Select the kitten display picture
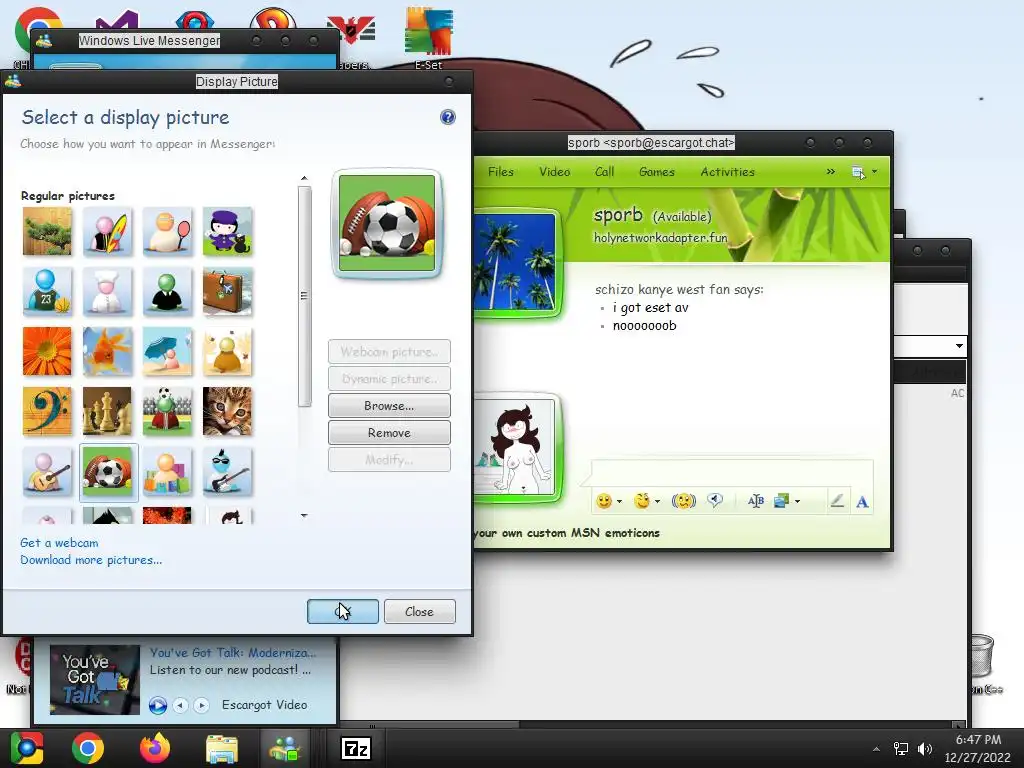1024x768 pixels. [x=227, y=411]
